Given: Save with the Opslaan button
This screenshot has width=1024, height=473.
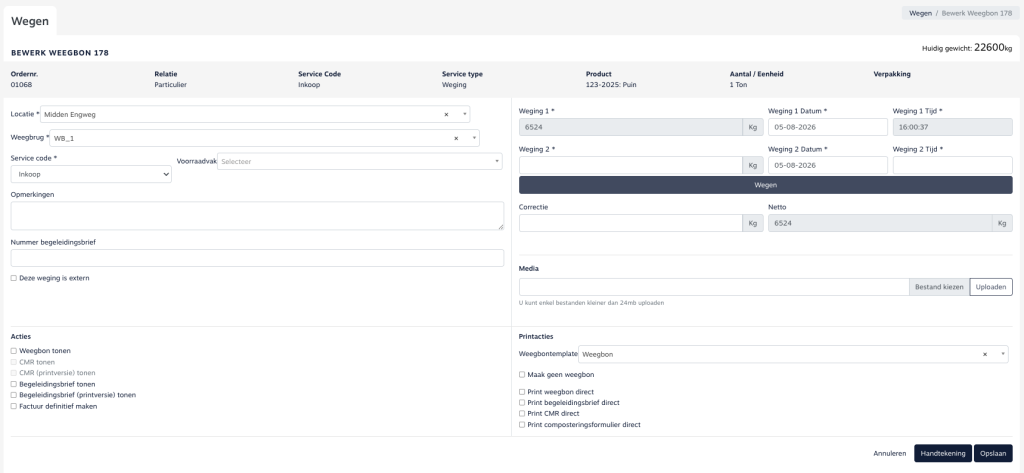Looking at the screenshot, I should (993, 453).
